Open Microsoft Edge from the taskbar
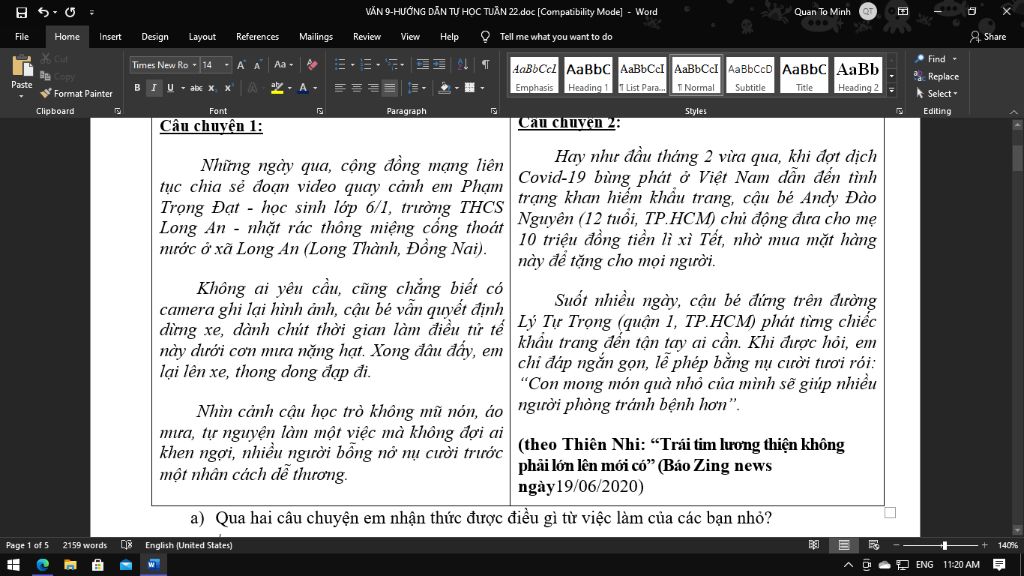This screenshot has height=576, width=1024. [42, 564]
